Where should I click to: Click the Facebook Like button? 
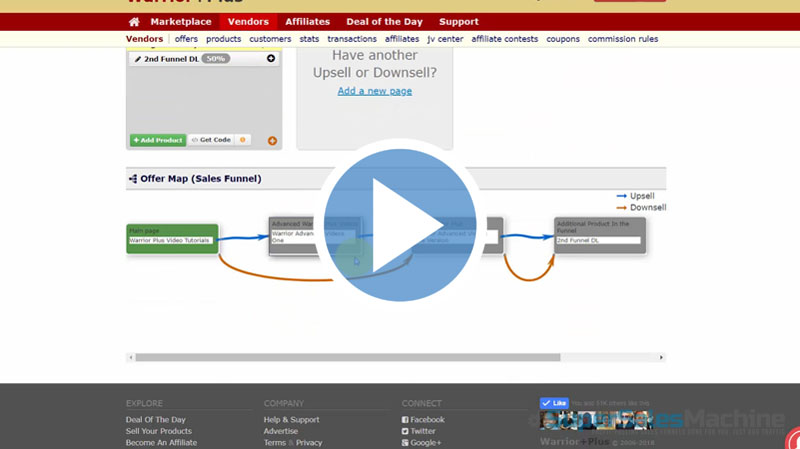tap(554, 403)
